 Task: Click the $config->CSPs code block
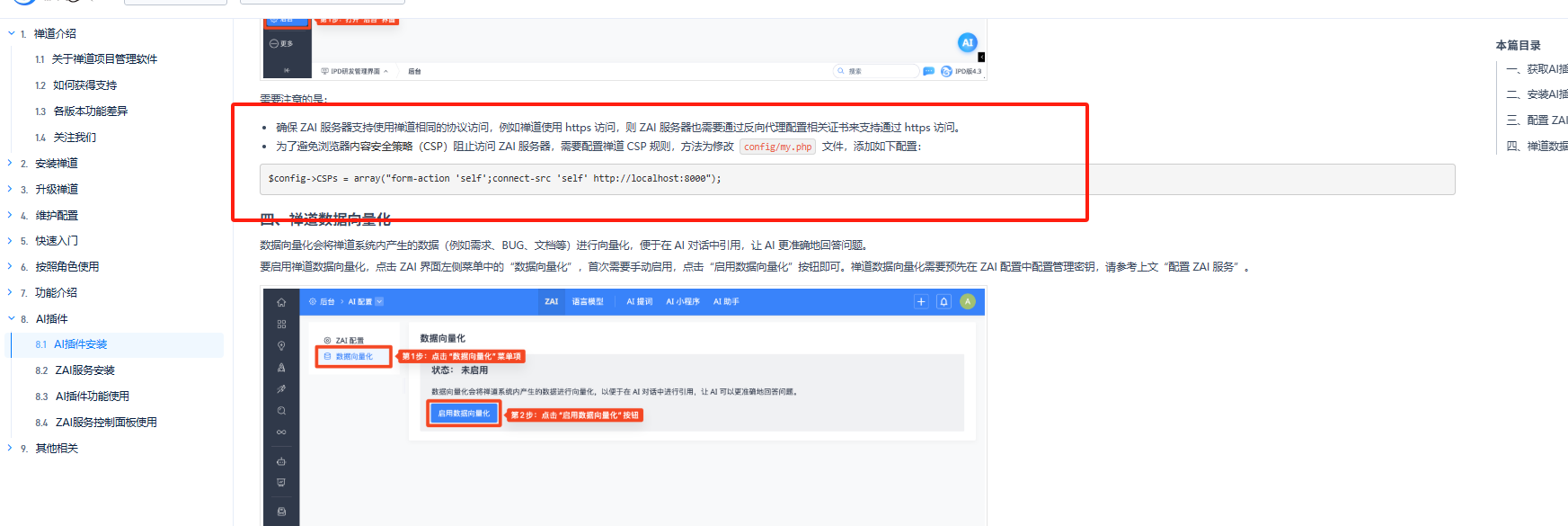[x=857, y=179]
